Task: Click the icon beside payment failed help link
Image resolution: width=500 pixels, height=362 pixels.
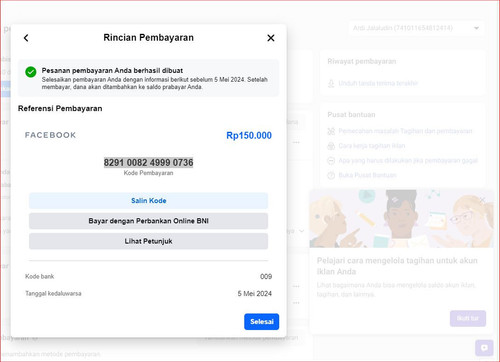Action: [331, 161]
